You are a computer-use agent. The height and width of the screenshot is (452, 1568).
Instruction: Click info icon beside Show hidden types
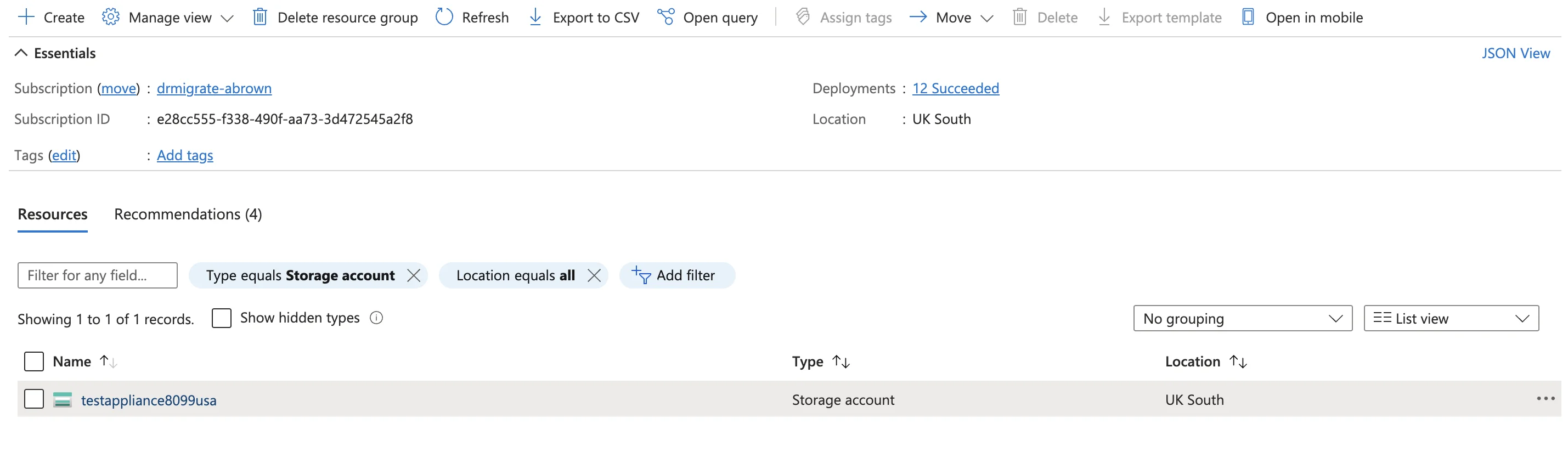coord(376,318)
